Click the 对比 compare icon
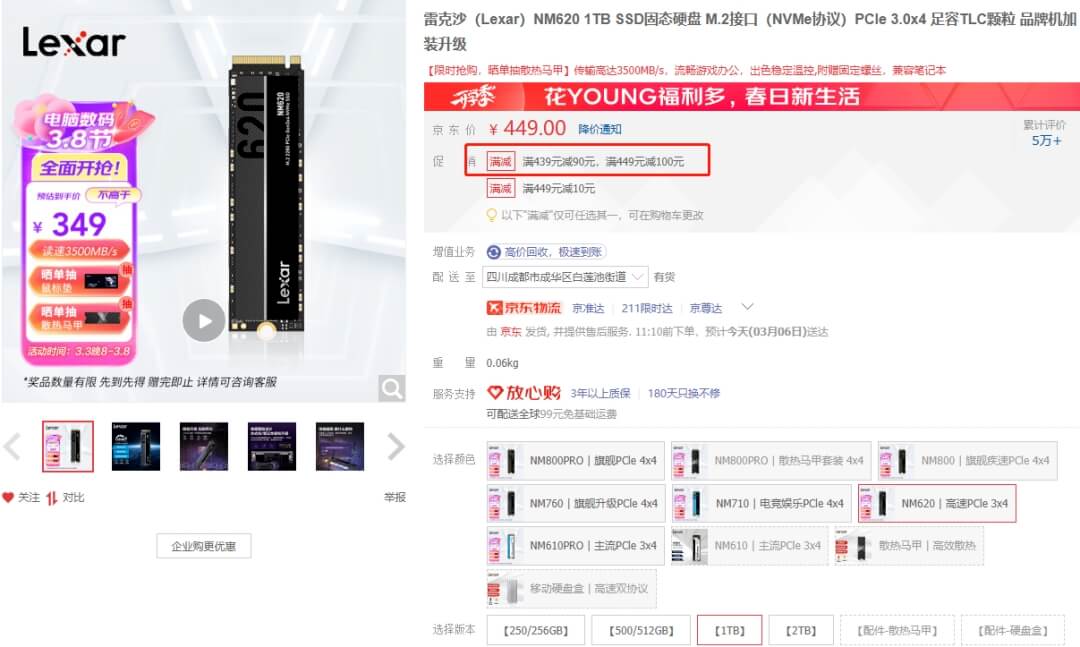Image resolution: width=1080 pixels, height=647 pixels. click(x=52, y=497)
